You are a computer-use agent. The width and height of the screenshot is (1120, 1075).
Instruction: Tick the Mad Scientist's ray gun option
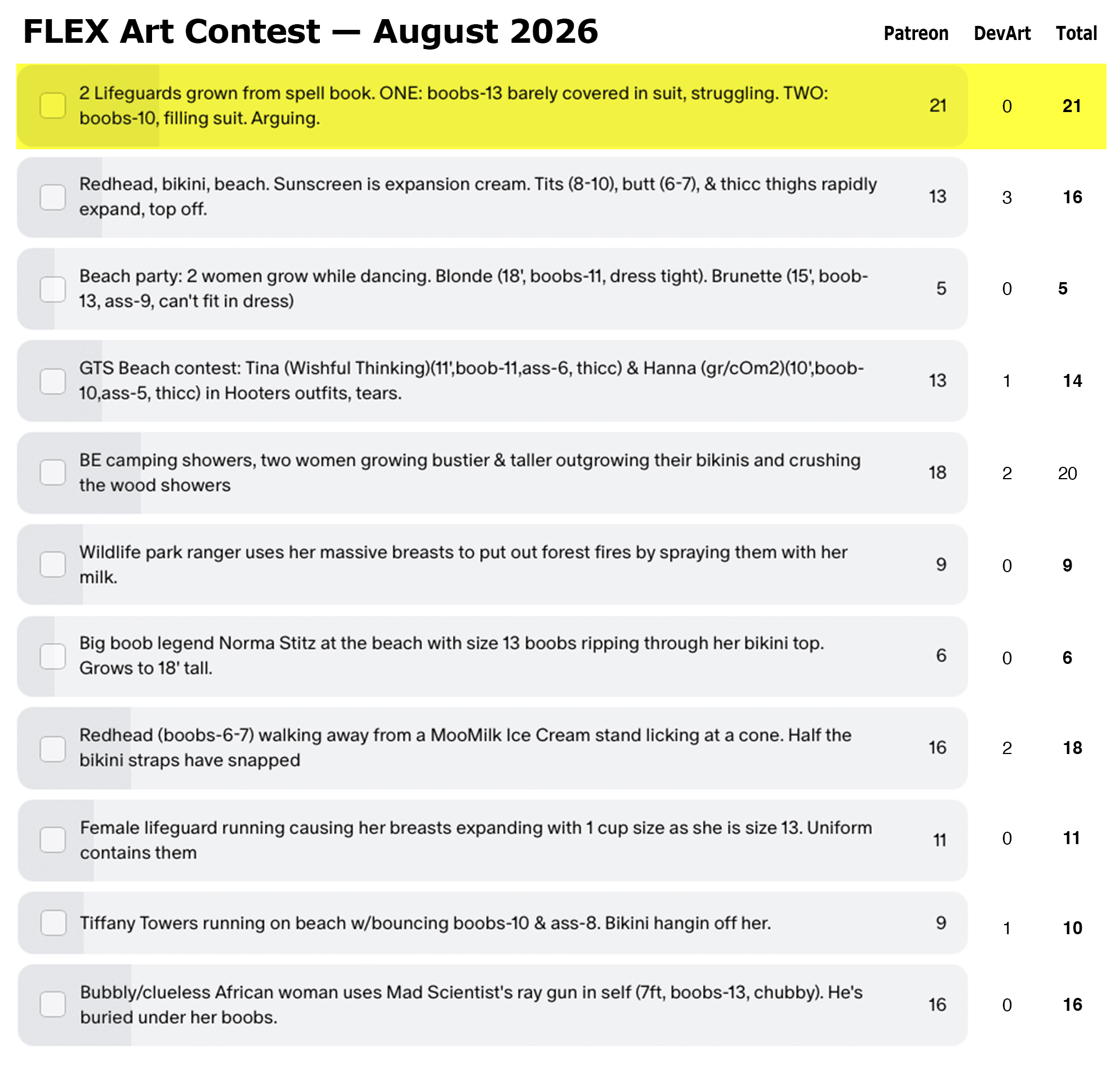click(x=52, y=1005)
